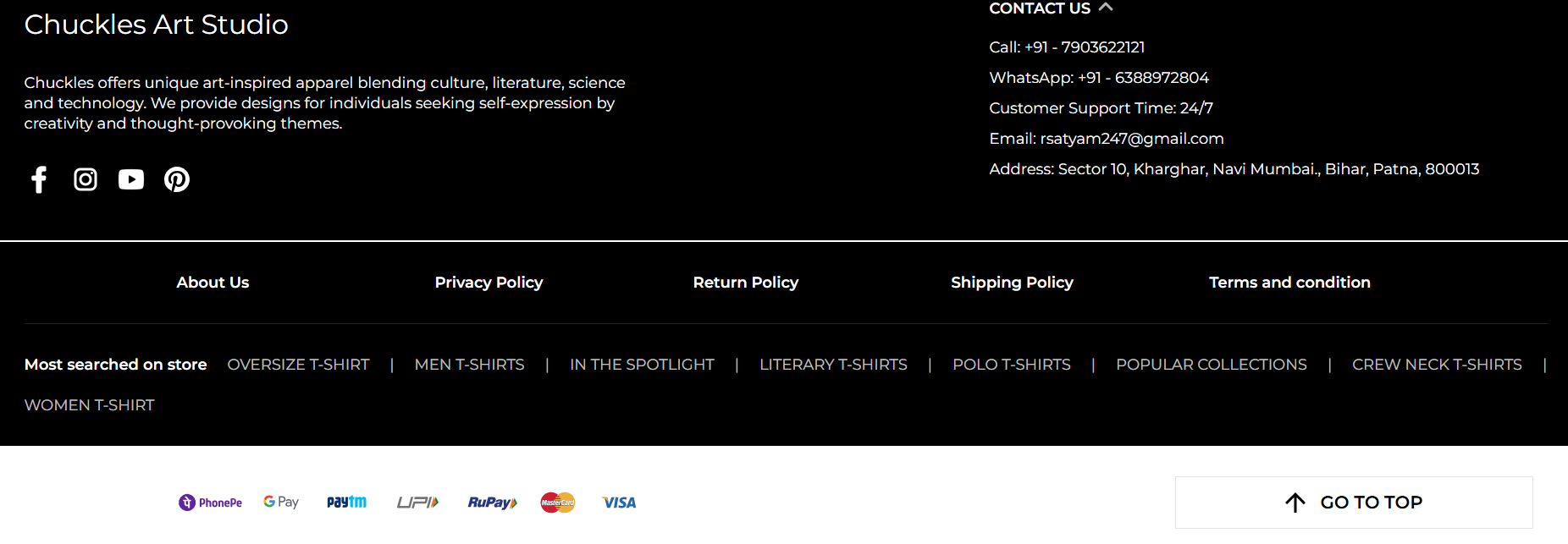Collapse the Contact Us section chevron
Screen dimensions: 1568x544
[1106, 8]
